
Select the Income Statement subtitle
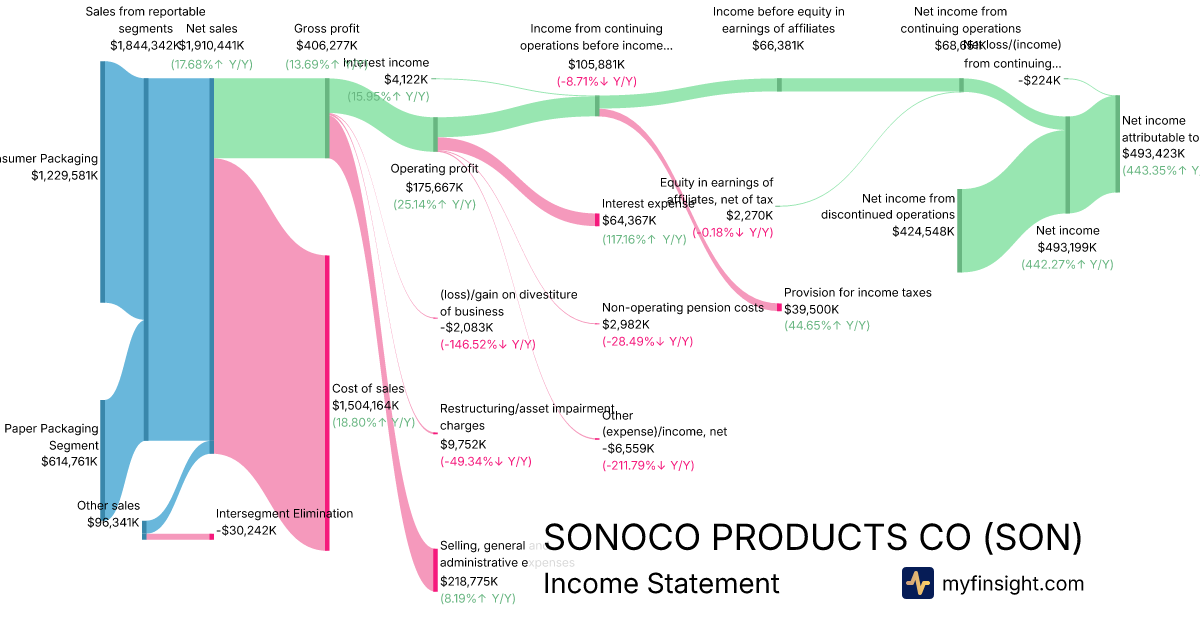pos(661,584)
